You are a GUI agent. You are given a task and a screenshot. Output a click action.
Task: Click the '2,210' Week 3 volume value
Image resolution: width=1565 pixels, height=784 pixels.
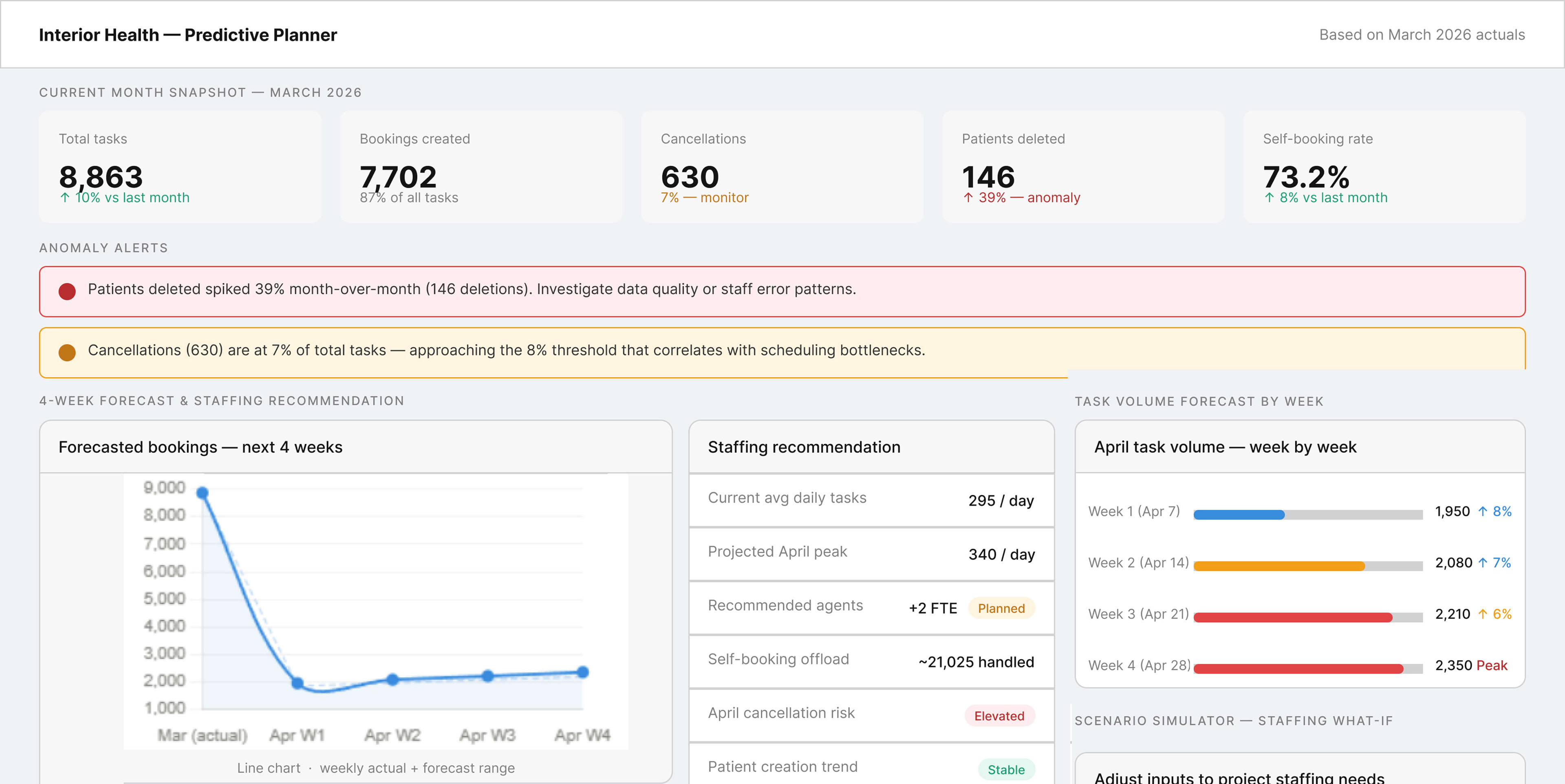tap(1453, 614)
